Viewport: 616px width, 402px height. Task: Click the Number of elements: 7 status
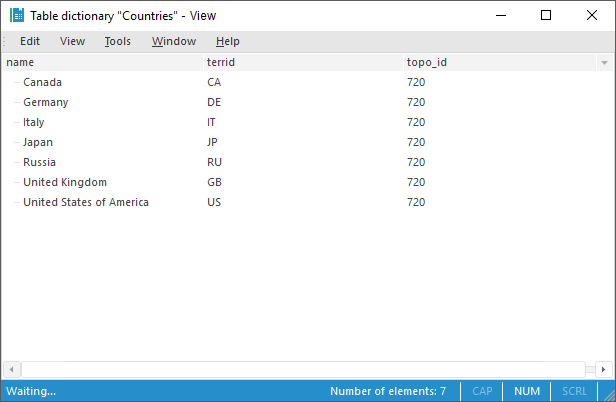pyautogui.click(x=388, y=391)
